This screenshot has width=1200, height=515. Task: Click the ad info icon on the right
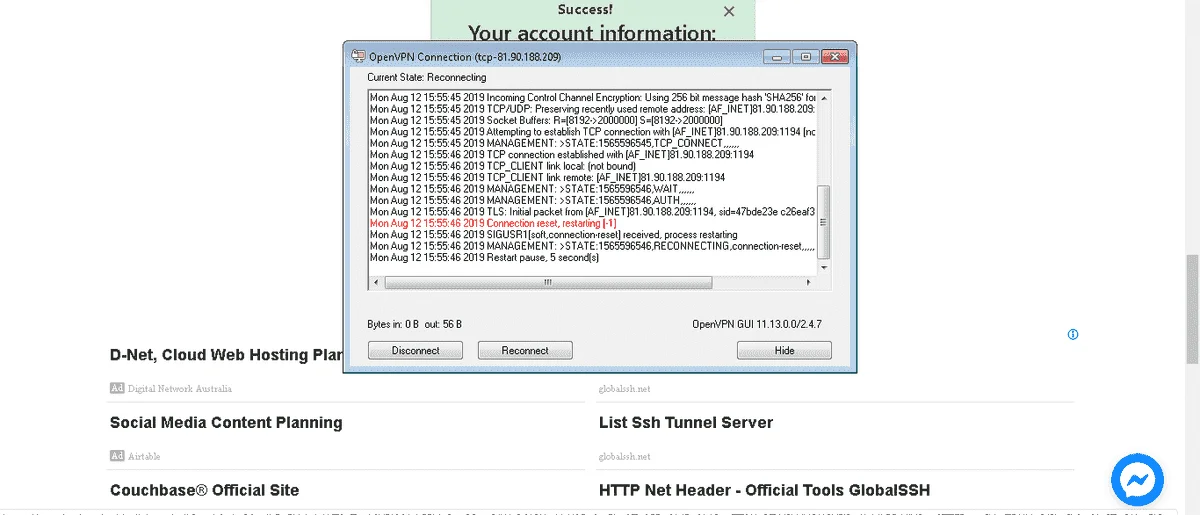tap(1073, 335)
